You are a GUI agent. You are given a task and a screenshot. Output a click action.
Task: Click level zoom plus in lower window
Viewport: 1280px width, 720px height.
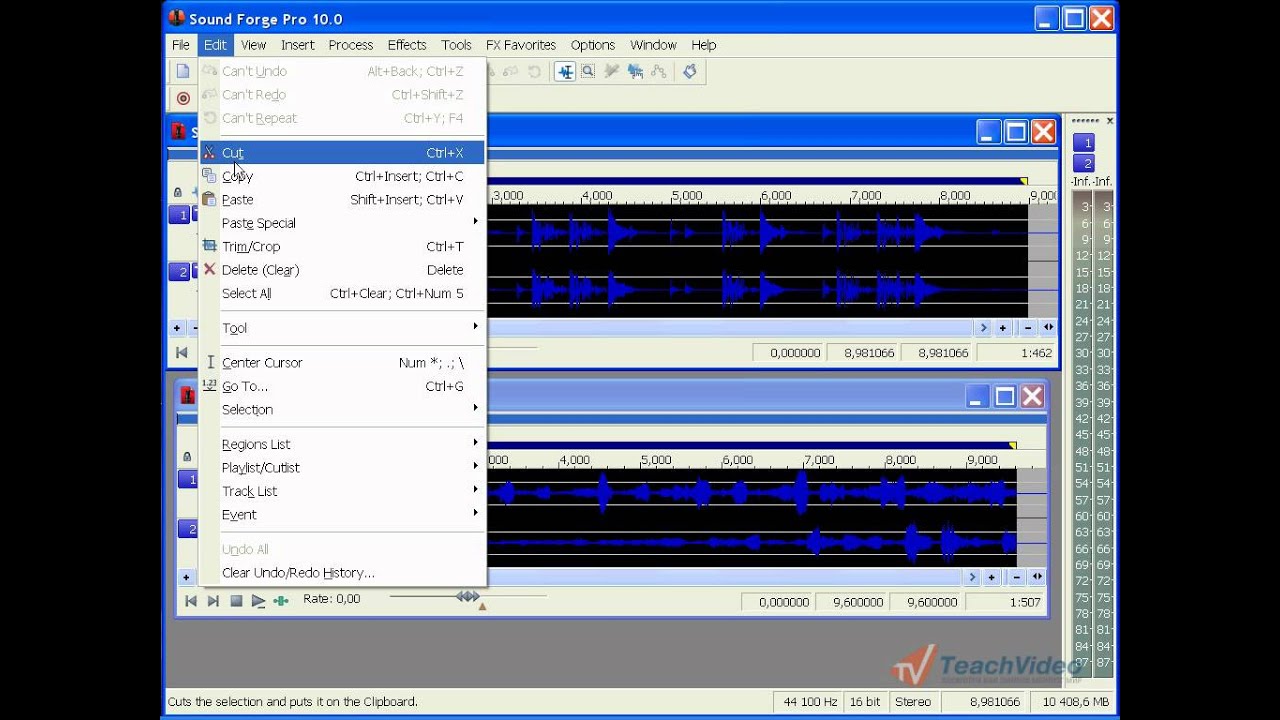pos(186,577)
